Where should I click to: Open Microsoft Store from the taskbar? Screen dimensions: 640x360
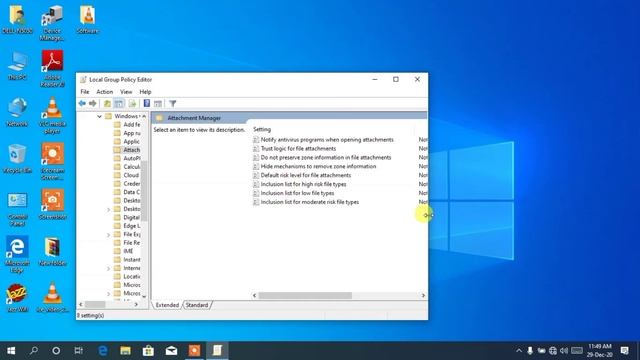click(x=148, y=351)
